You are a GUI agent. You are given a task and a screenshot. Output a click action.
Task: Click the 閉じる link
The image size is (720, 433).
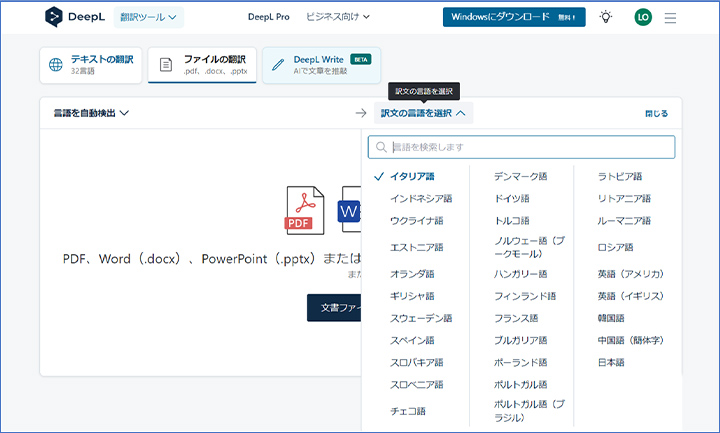pyautogui.click(x=656, y=113)
